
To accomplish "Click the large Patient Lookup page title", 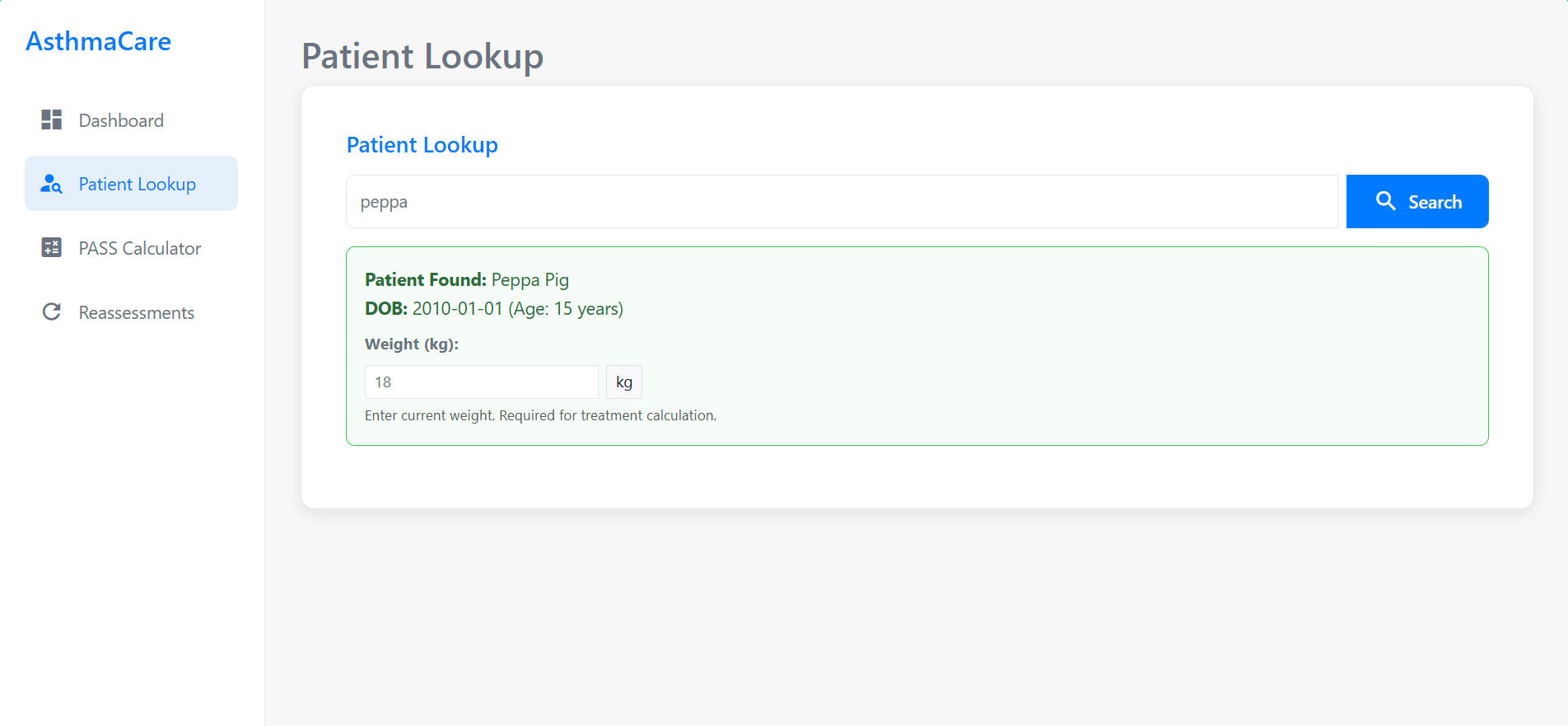I will click(422, 57).
